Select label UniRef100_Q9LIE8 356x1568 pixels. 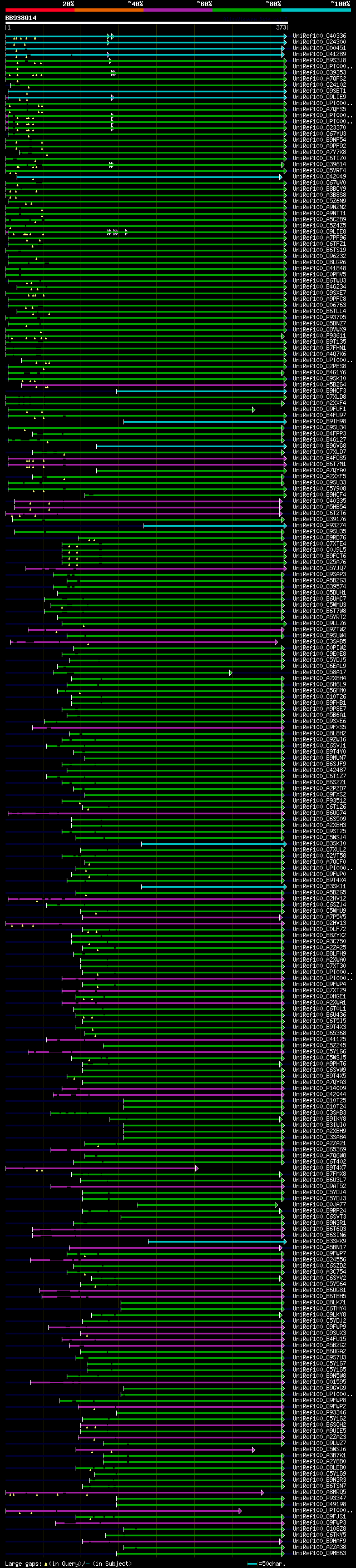(x=319, y=231)
